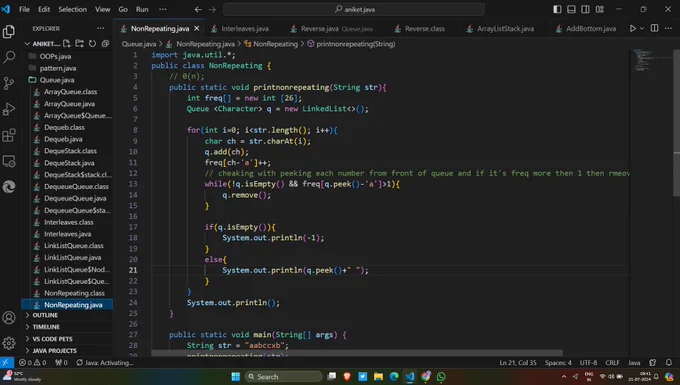Collapse the ANIKET workspace folder
This screenshot has height=385, width=680.
pyautogui.click(x=42, y=43)
